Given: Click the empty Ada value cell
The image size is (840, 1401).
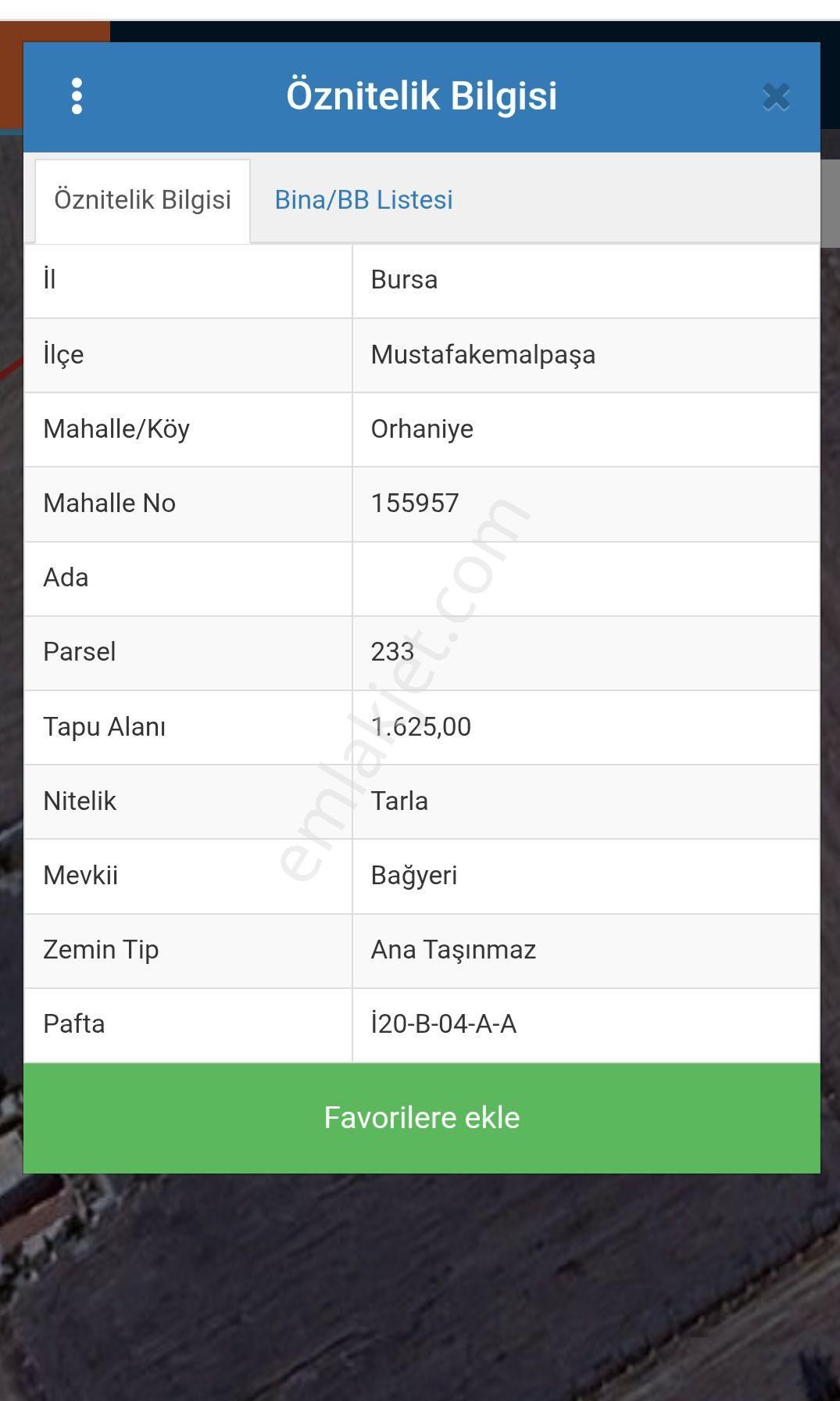Looking at the screenshot, I should click(584, 579).
